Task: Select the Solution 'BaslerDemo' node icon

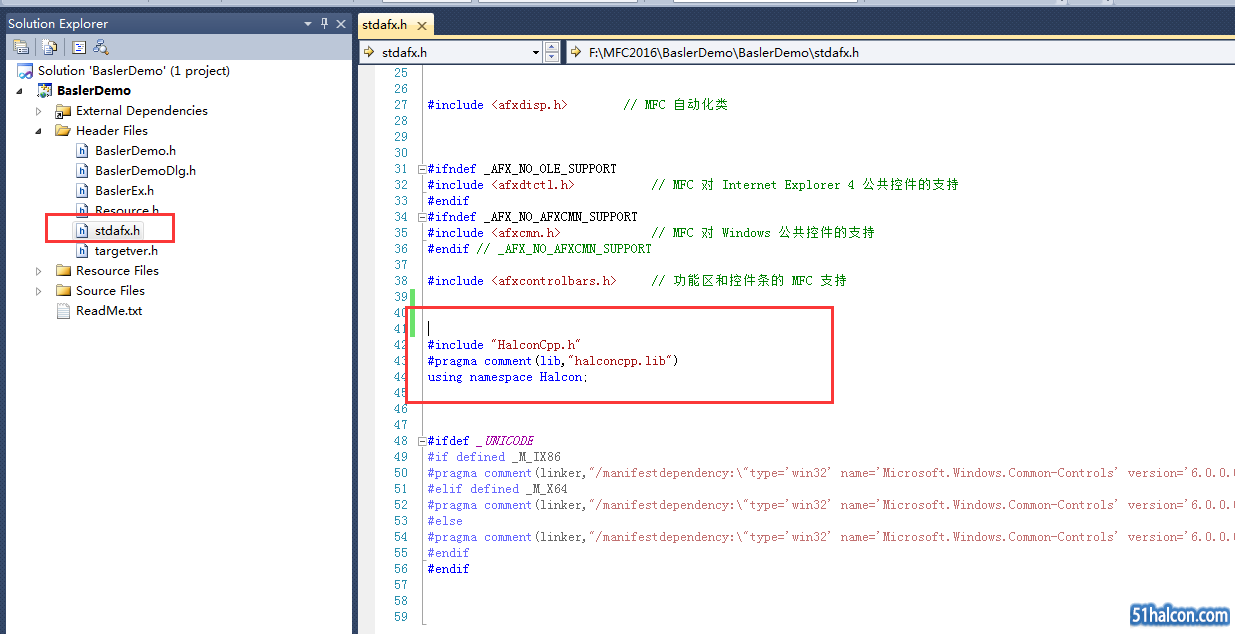Action: pyautogui.click(x=25, y=71)
